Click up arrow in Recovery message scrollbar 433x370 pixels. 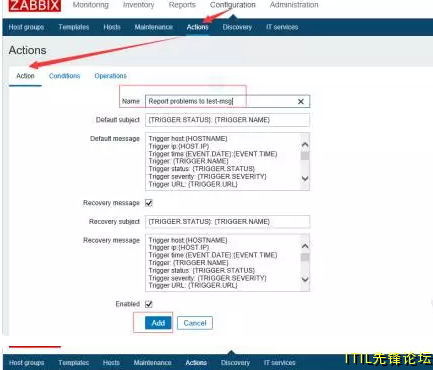point(305,246)
